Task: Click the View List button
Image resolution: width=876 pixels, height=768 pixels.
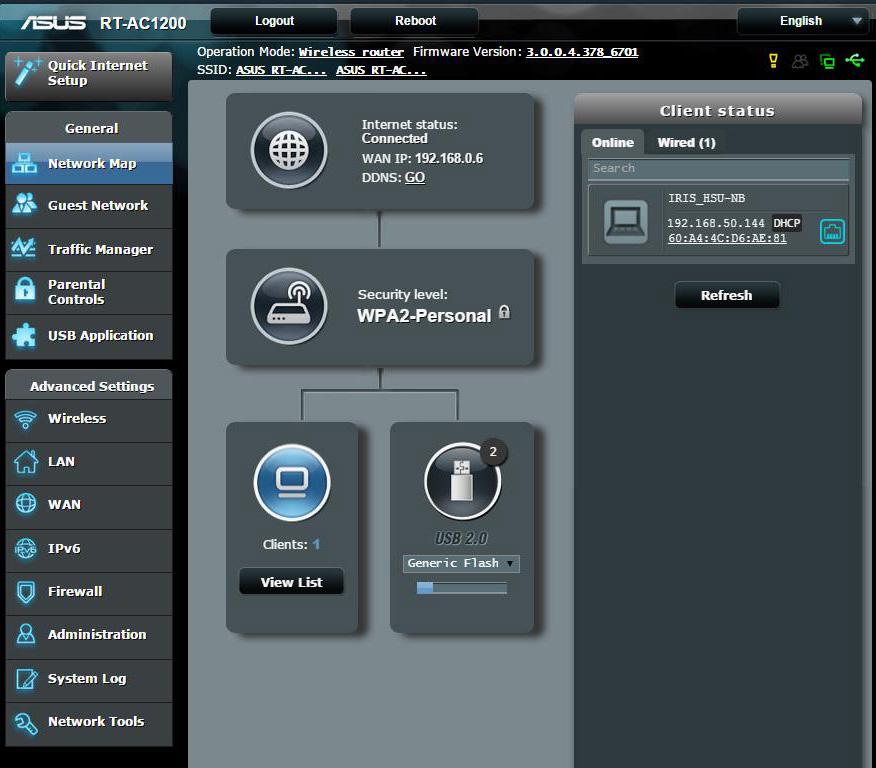Action: tap(291, 582)
